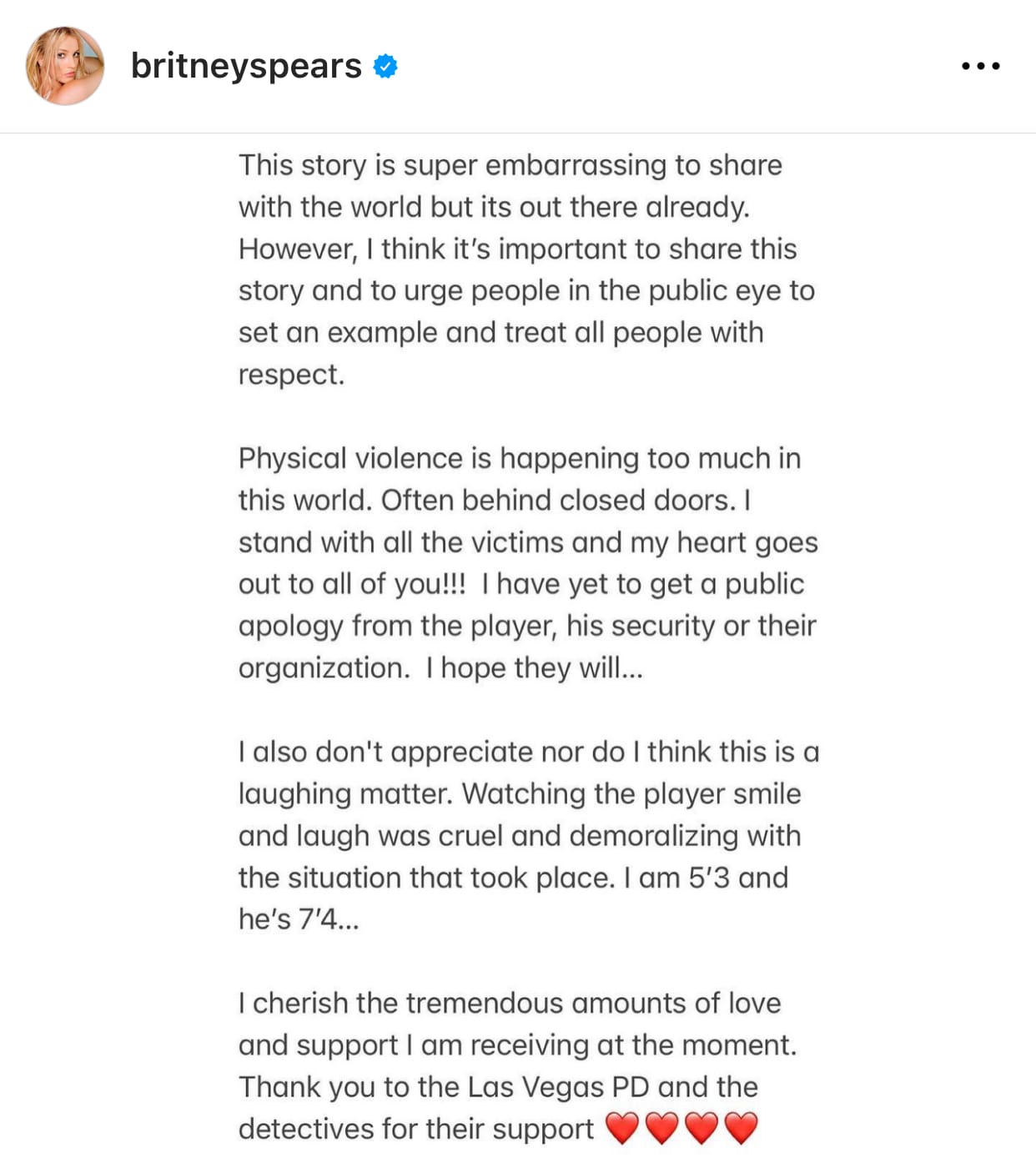Tap the third red heart emoji
The image size is (1036, 1168).
coord(702,1129)
